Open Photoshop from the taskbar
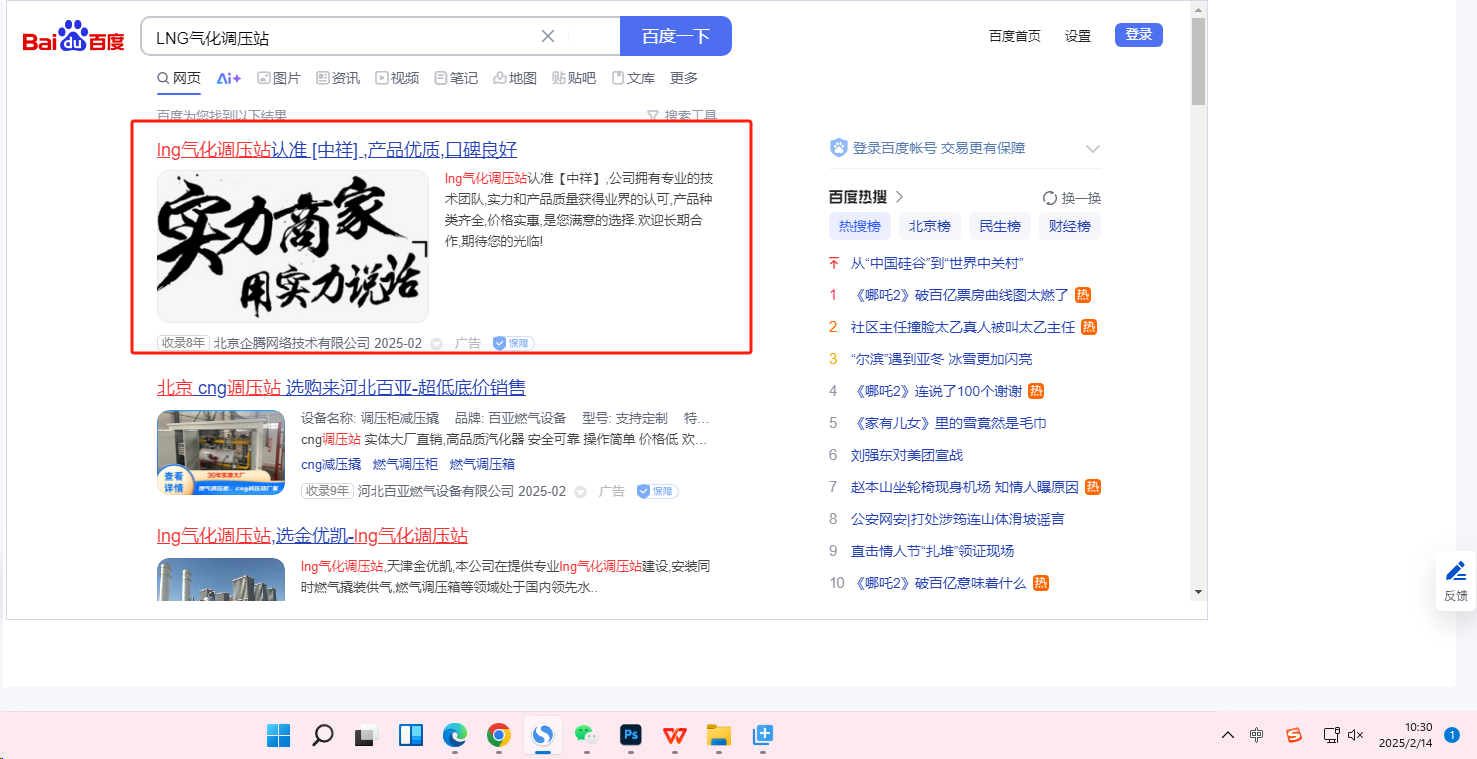 (x=631, y=736)
